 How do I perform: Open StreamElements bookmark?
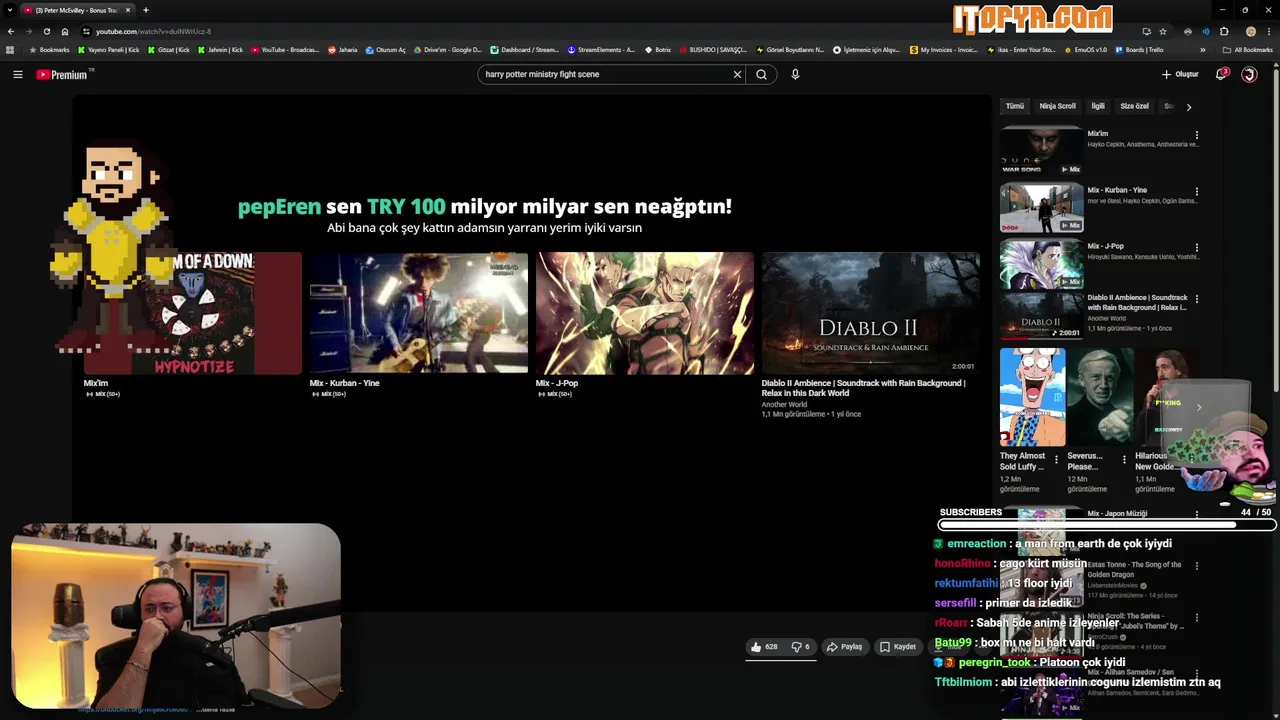tap(600, 49)
